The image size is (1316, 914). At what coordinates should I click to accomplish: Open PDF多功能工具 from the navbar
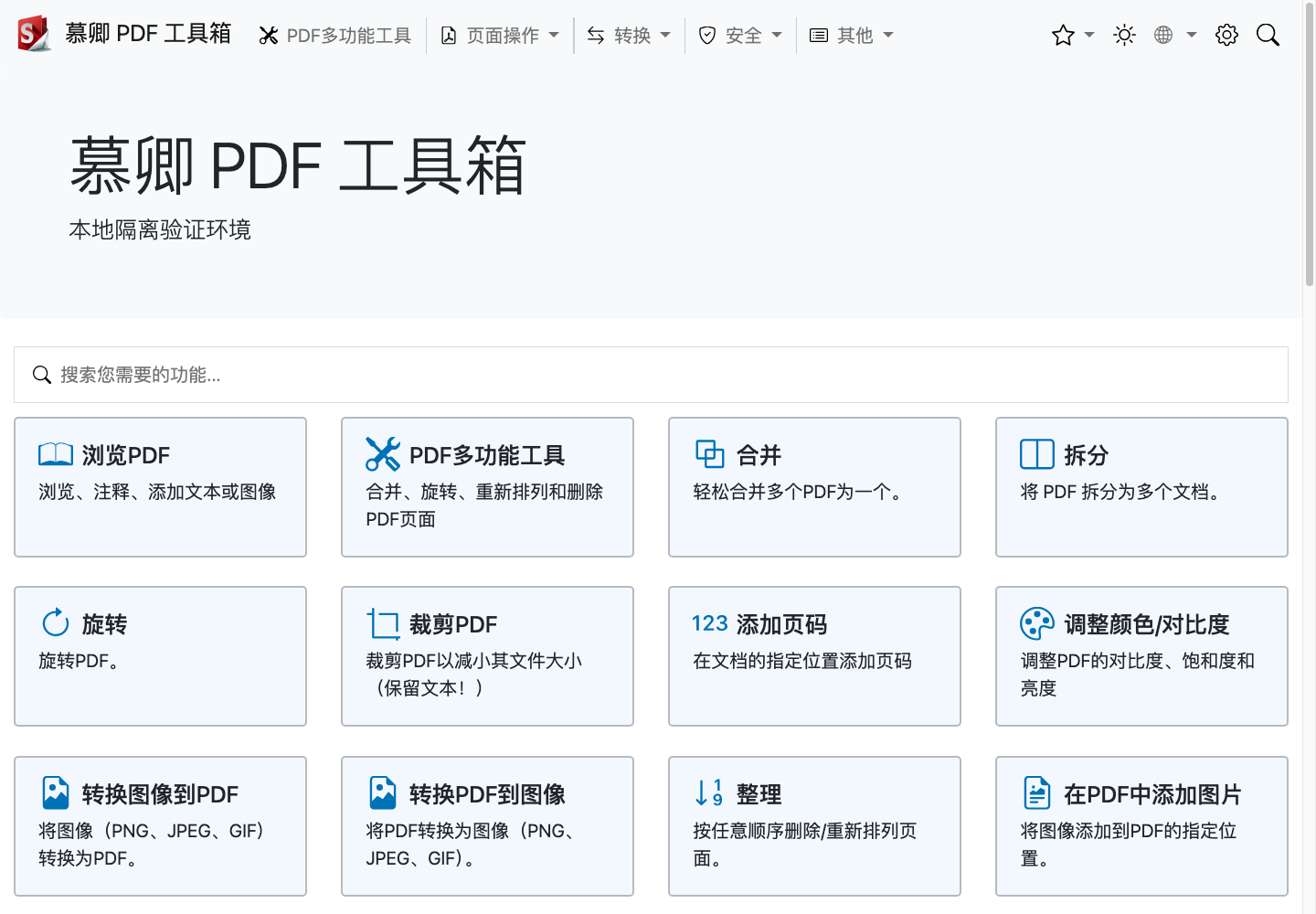pyautogui.click(x=335, y=36)
